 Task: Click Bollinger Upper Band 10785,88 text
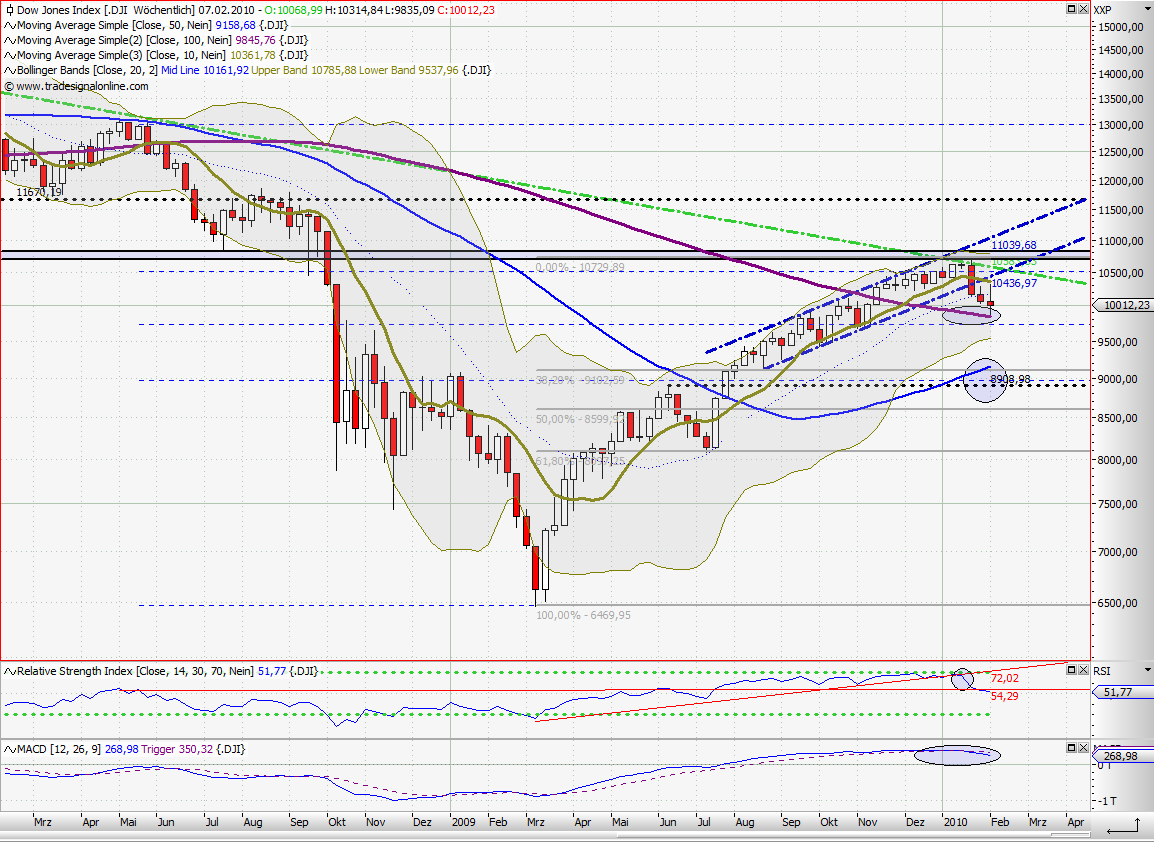coord(304,71)
